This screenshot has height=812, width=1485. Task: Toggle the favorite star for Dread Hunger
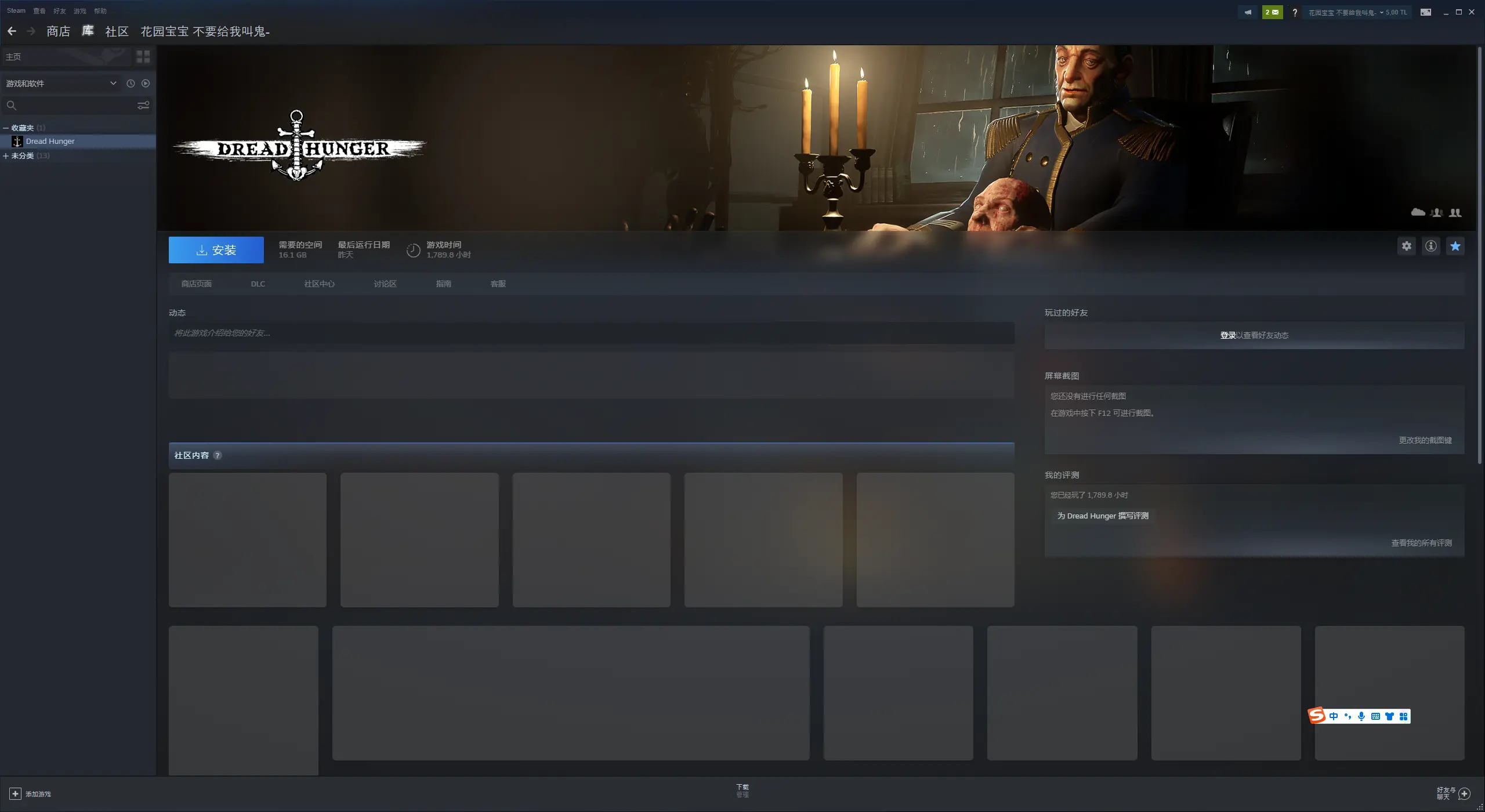[x=1455, y=246]
